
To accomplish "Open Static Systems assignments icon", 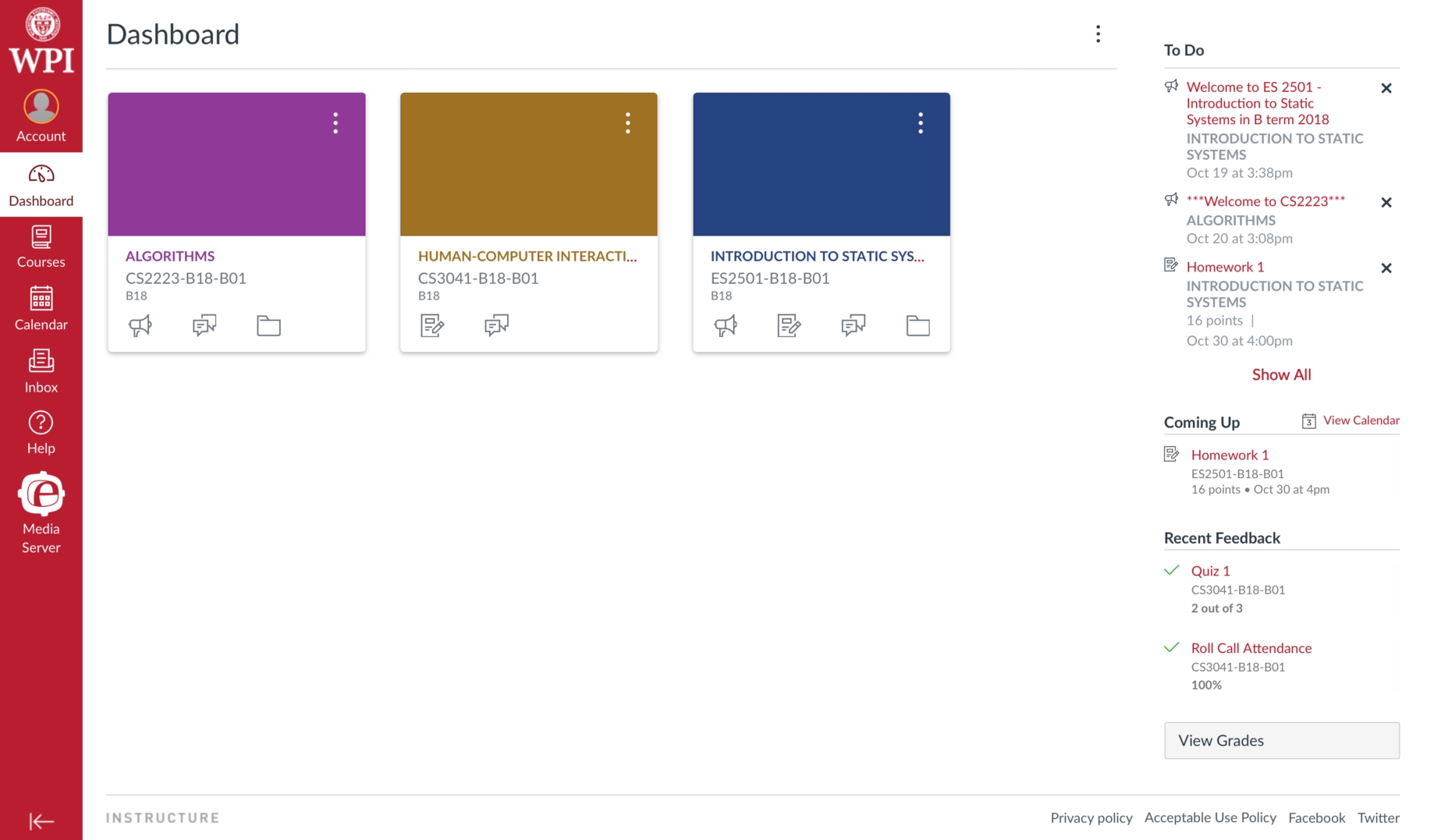I will click(790, 325).
